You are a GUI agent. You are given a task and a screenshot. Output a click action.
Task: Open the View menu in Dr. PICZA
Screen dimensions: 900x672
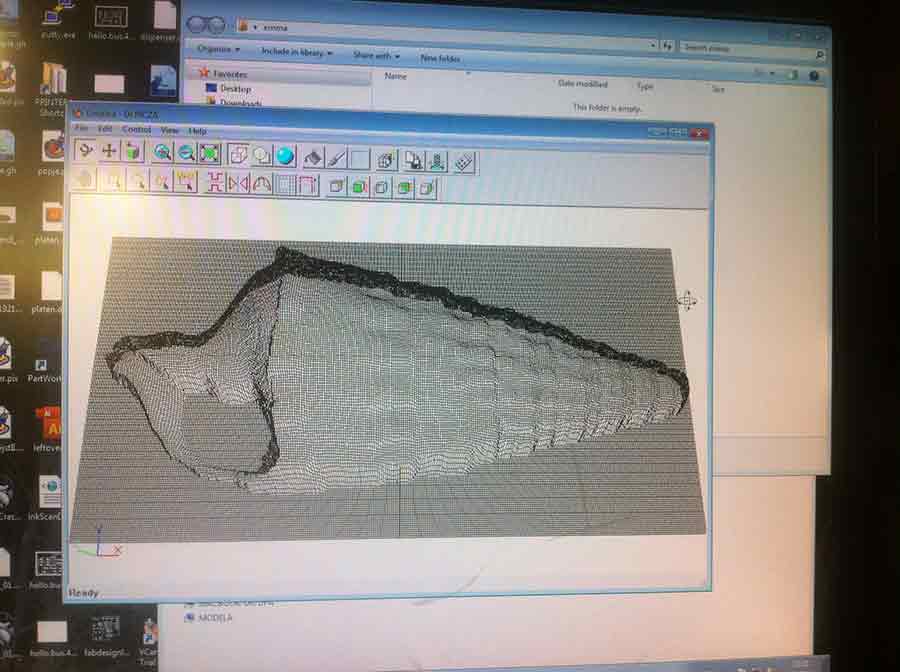[170, 130]
